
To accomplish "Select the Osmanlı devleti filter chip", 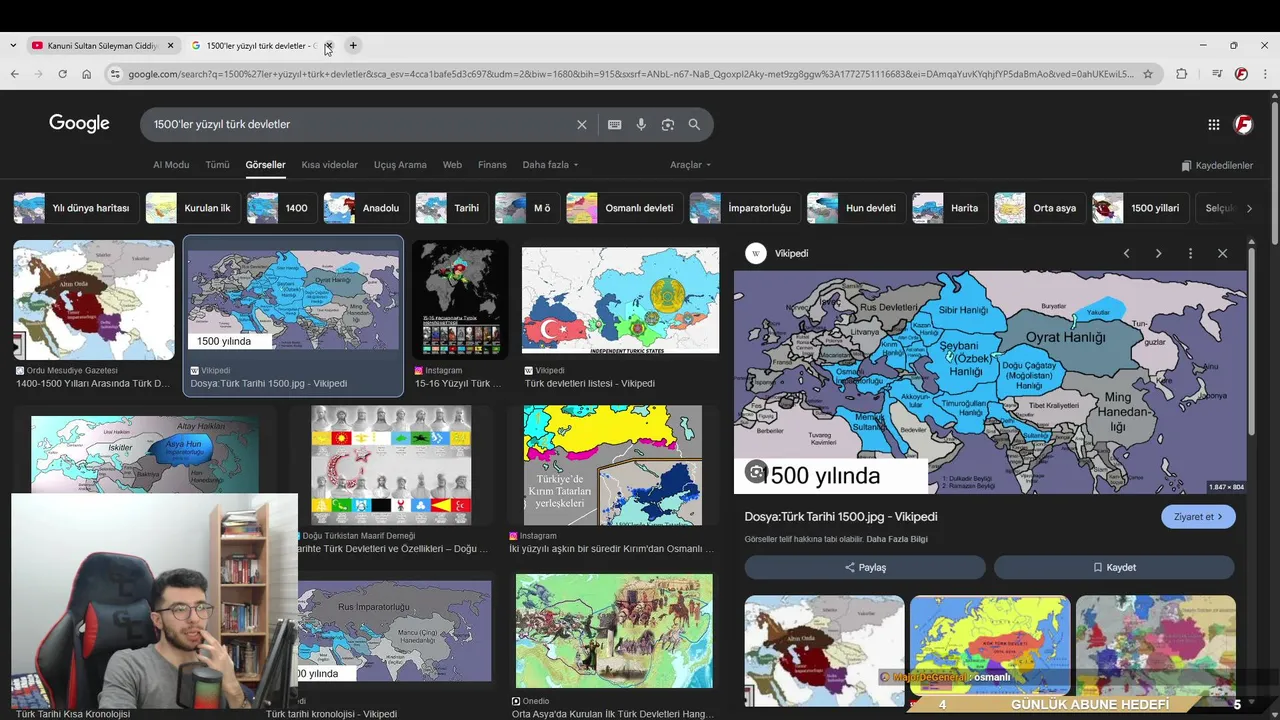I will (x=624, y=208).
